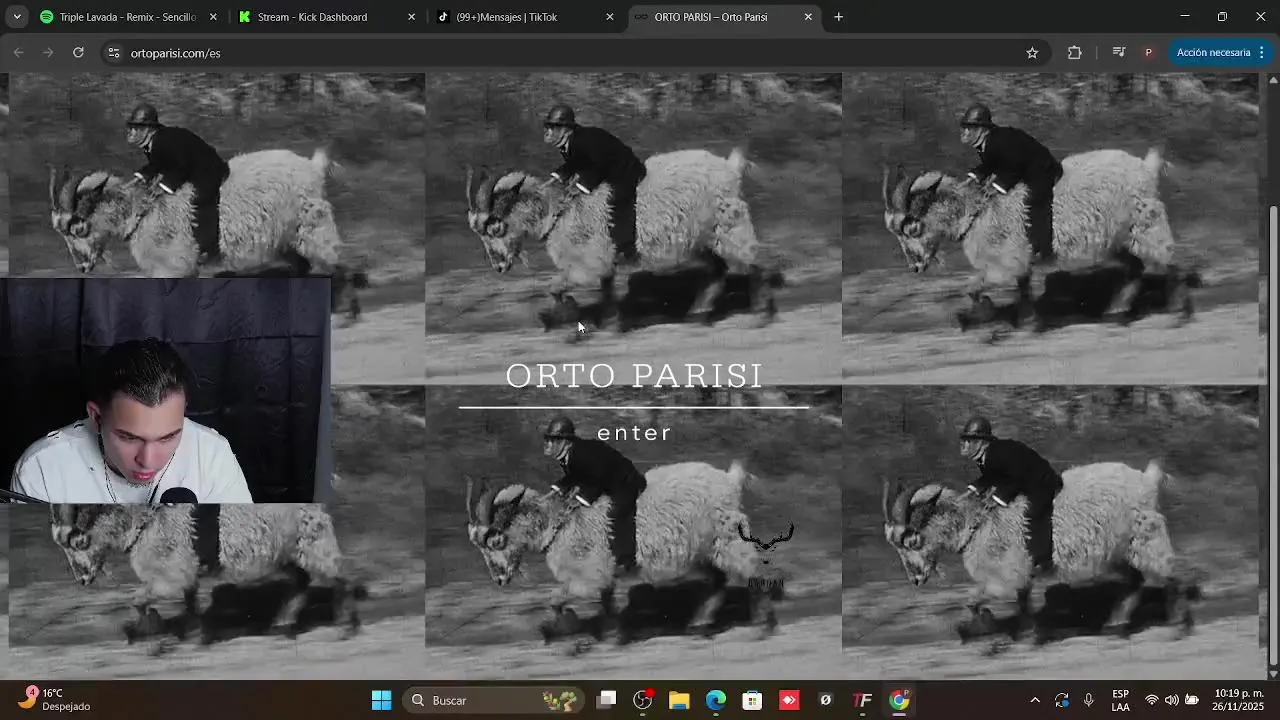This screenshot has height=720, width=1280.
Task: Click the sync tray icon
Action: pos(1062,700)
